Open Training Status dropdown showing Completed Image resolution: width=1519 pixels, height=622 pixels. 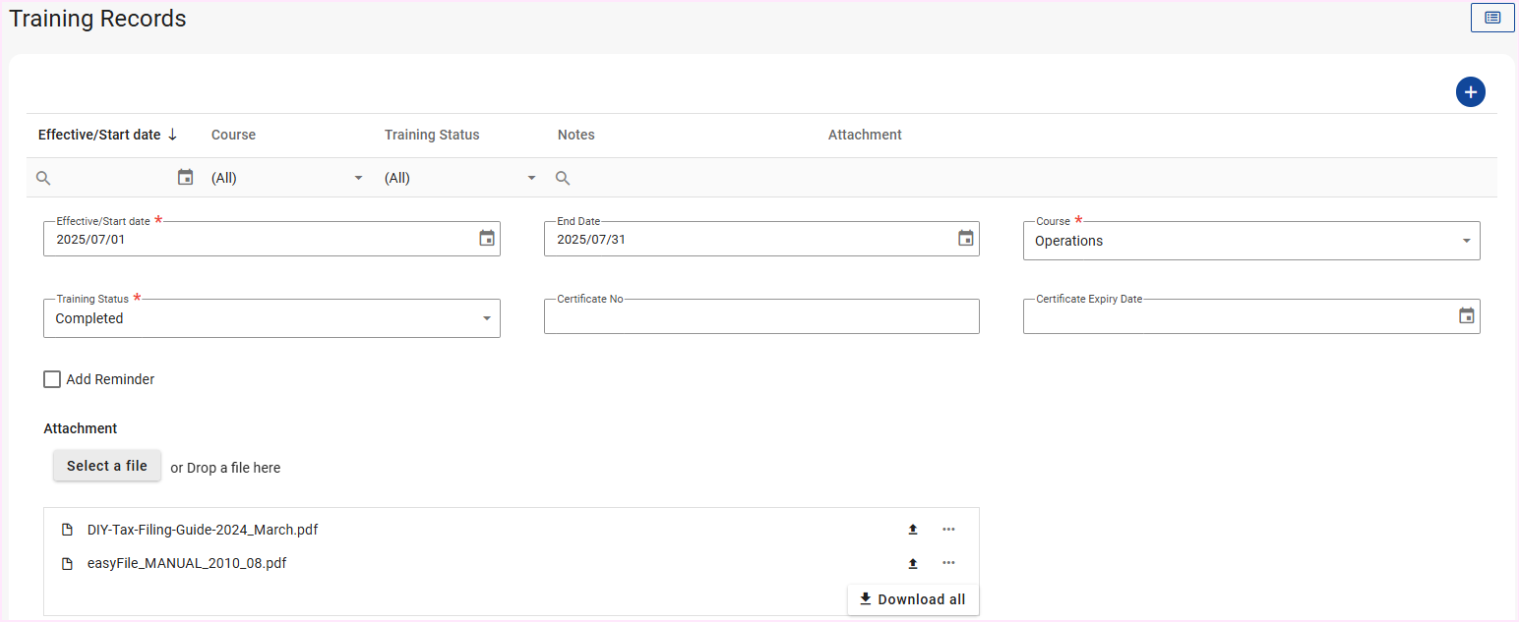pos(271,319)
